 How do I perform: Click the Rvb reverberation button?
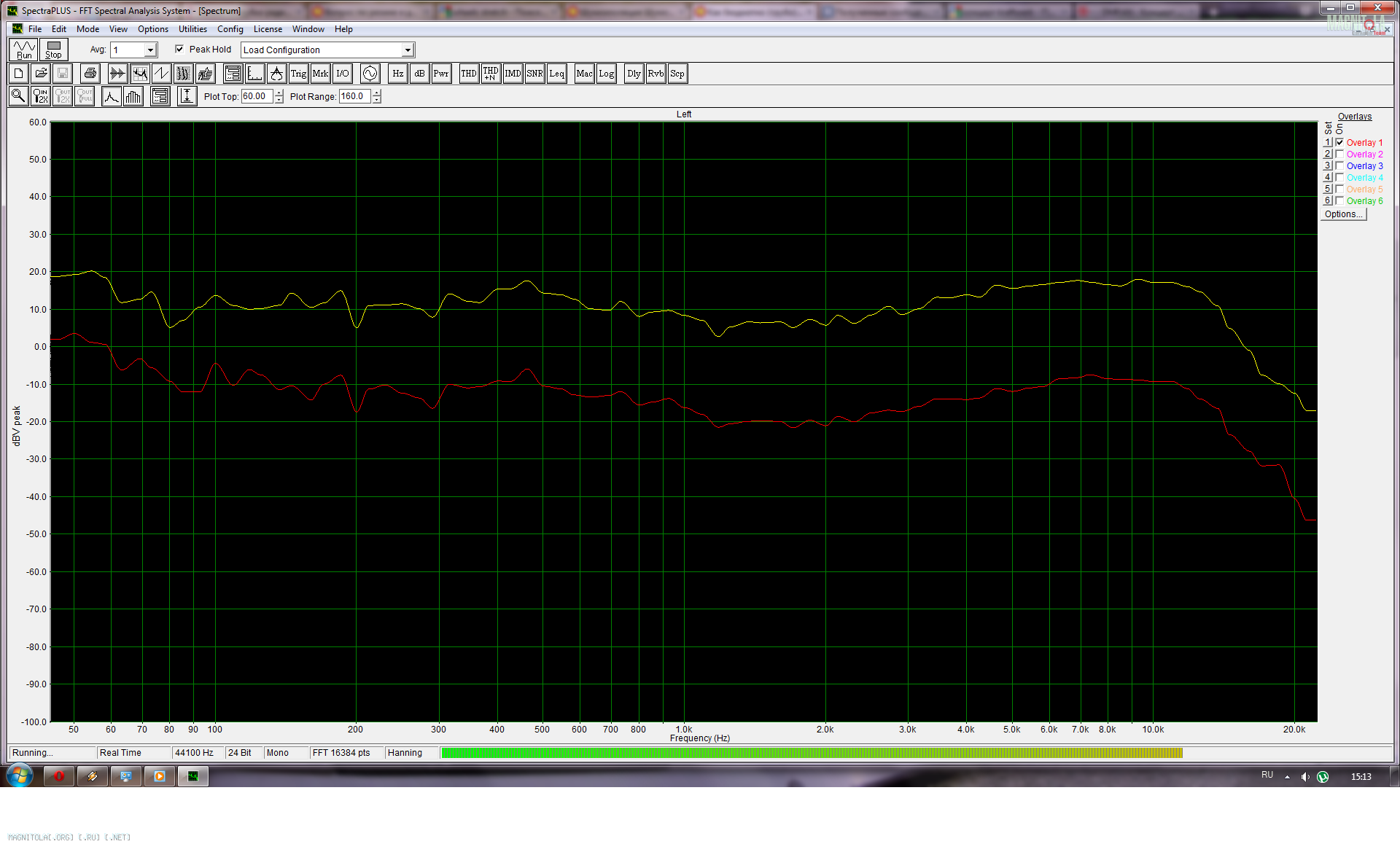pos(656,74)
